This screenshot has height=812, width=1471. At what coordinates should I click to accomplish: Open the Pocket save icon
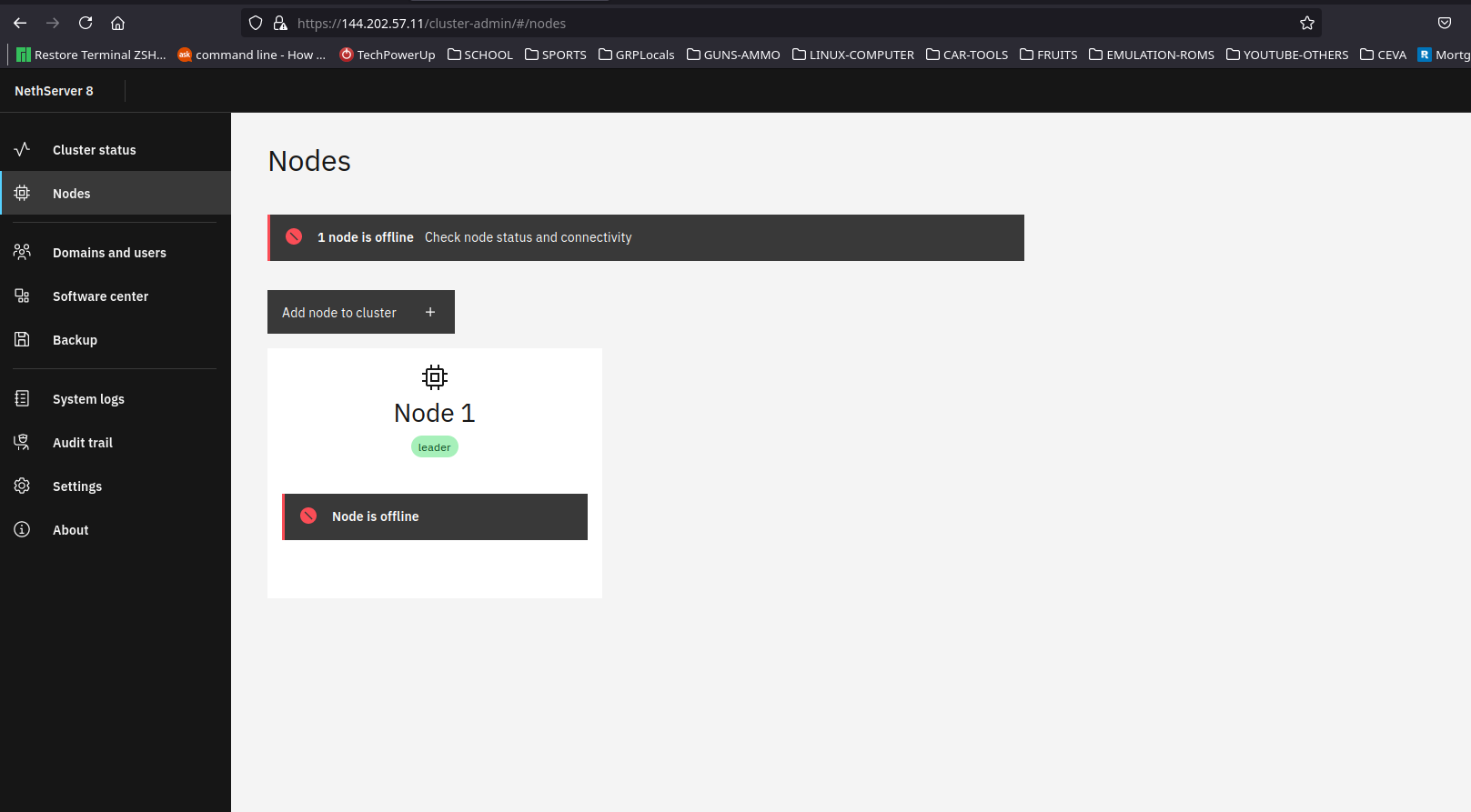(1445, 23)
